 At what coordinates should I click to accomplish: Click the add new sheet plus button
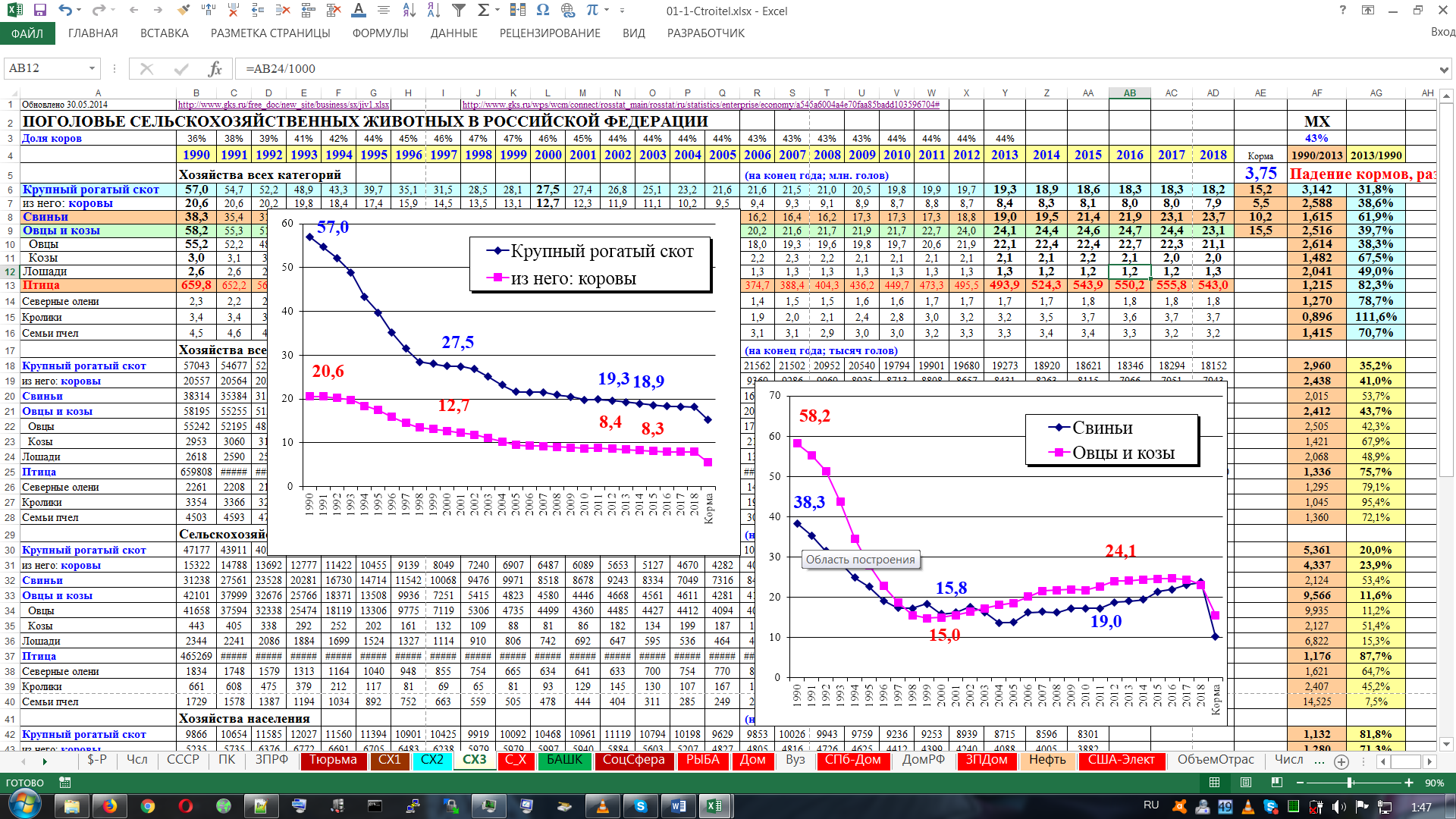[1341, 761]
